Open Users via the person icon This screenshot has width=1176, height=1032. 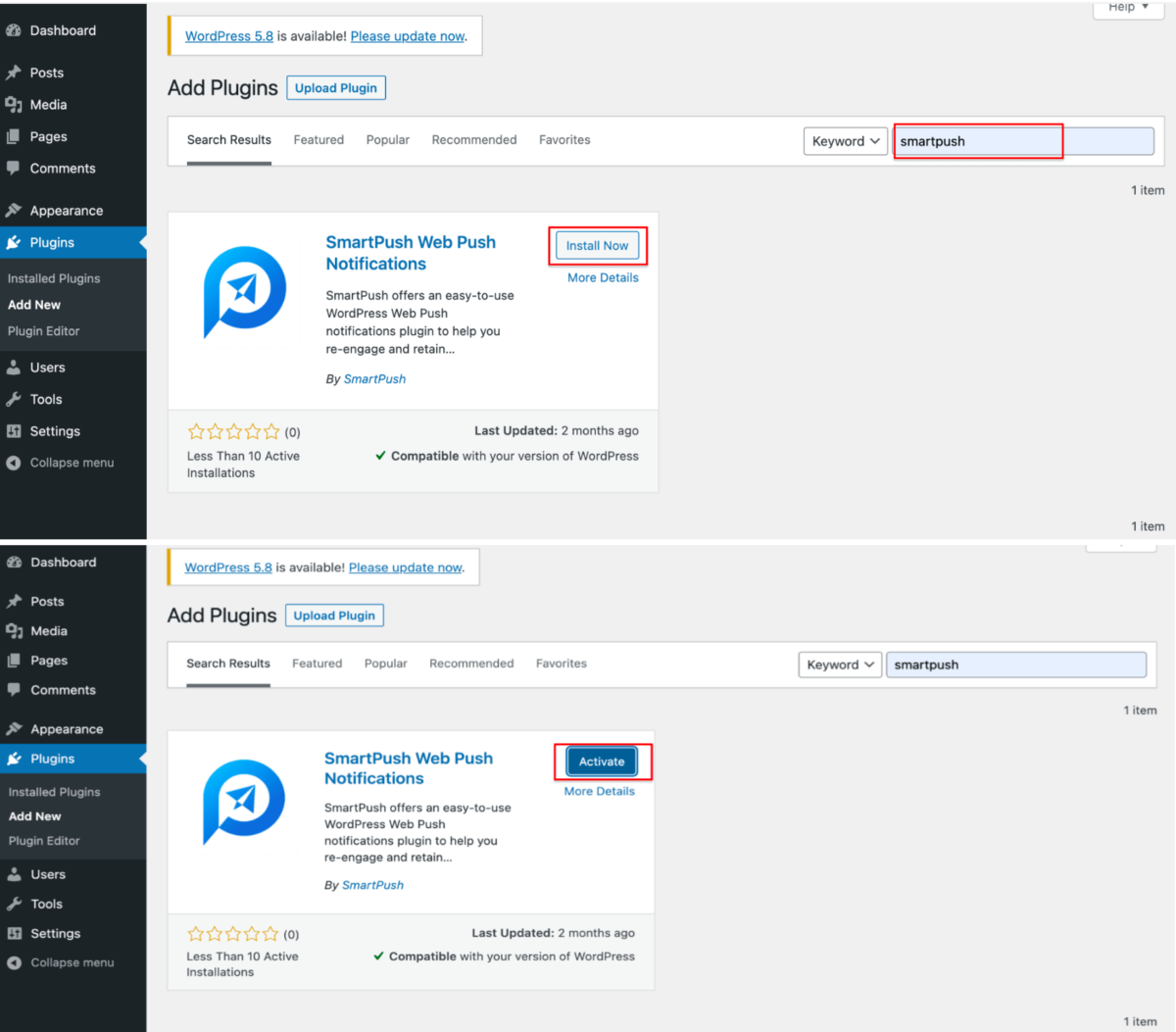click(x=15, y=367)
